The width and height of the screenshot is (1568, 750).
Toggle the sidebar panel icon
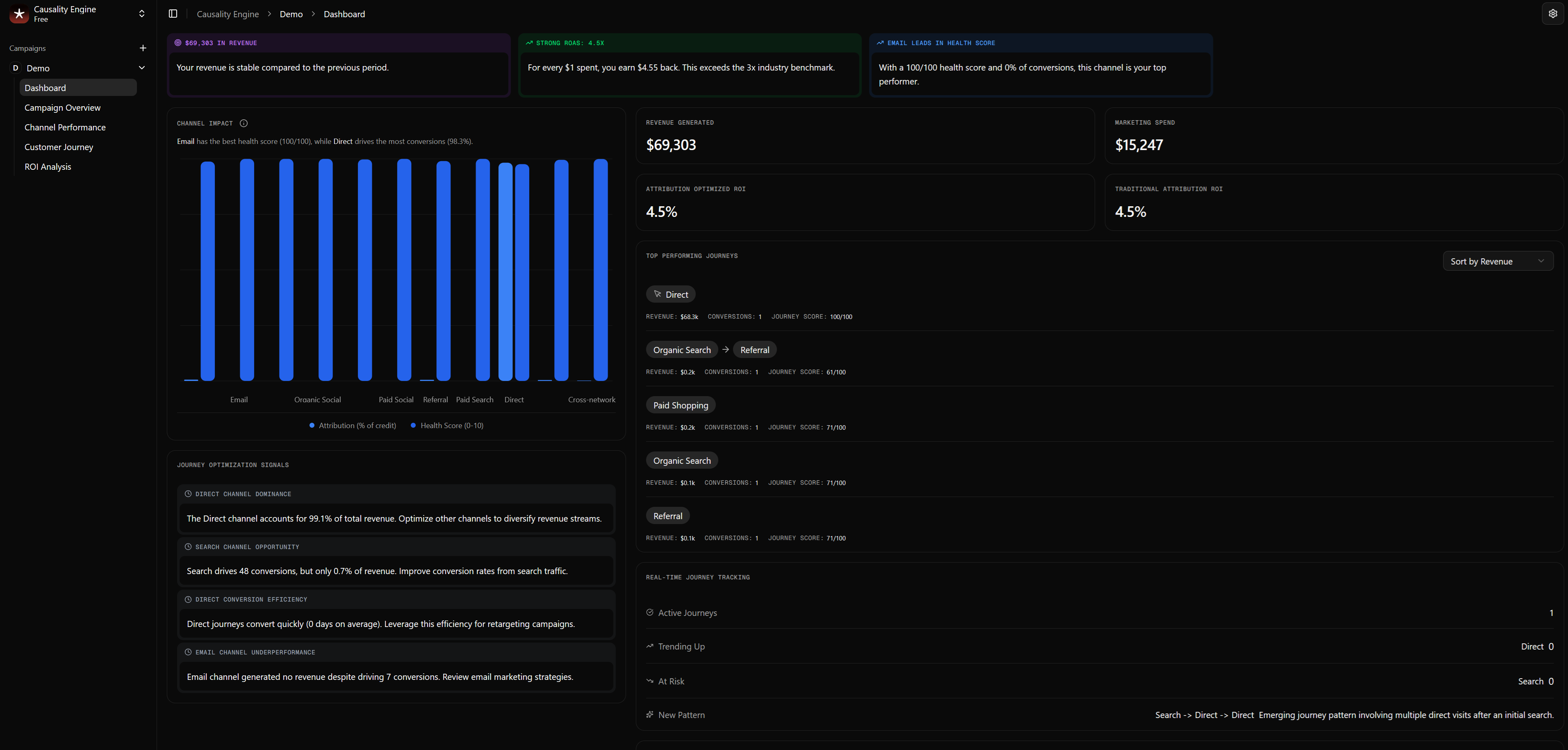[x=173, y=14]
